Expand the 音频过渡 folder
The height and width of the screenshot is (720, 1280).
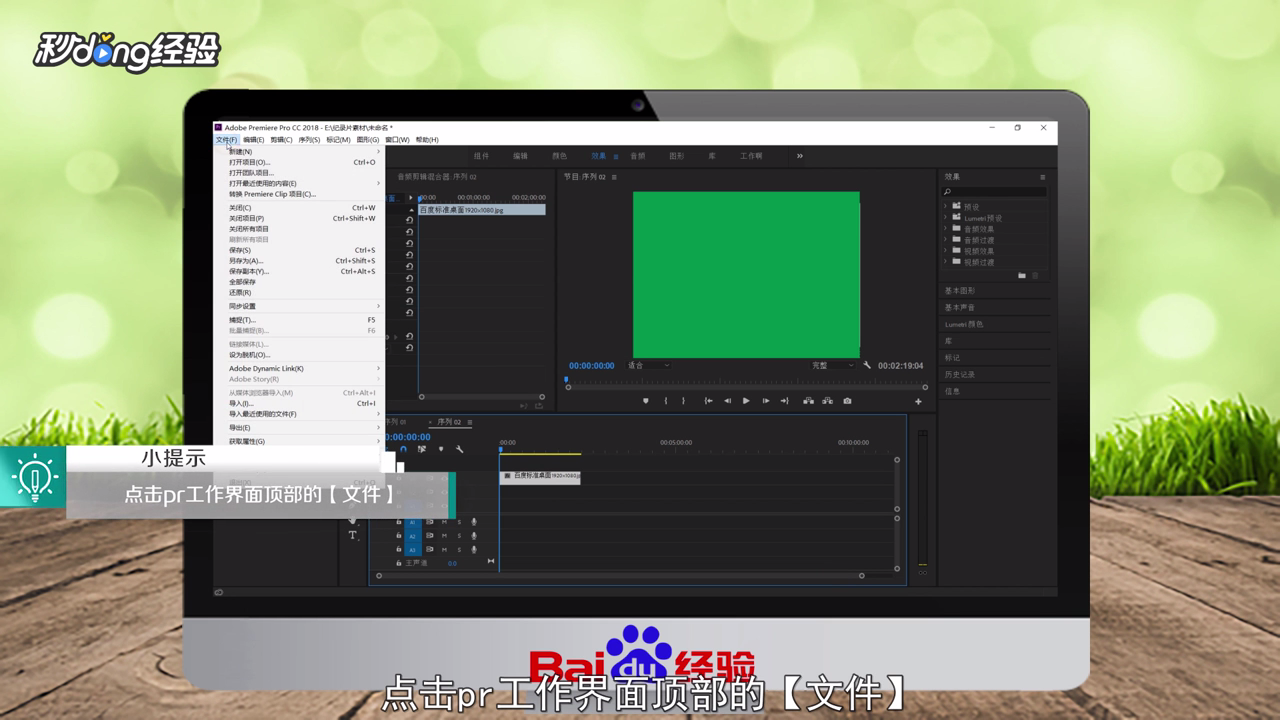tap(945, 240)
